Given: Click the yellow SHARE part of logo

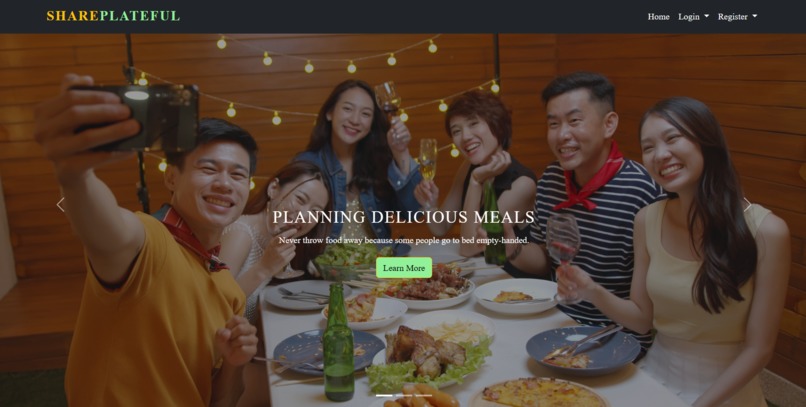Looking at the screenshot, I should pyautogui.click(x=72, y=16).
